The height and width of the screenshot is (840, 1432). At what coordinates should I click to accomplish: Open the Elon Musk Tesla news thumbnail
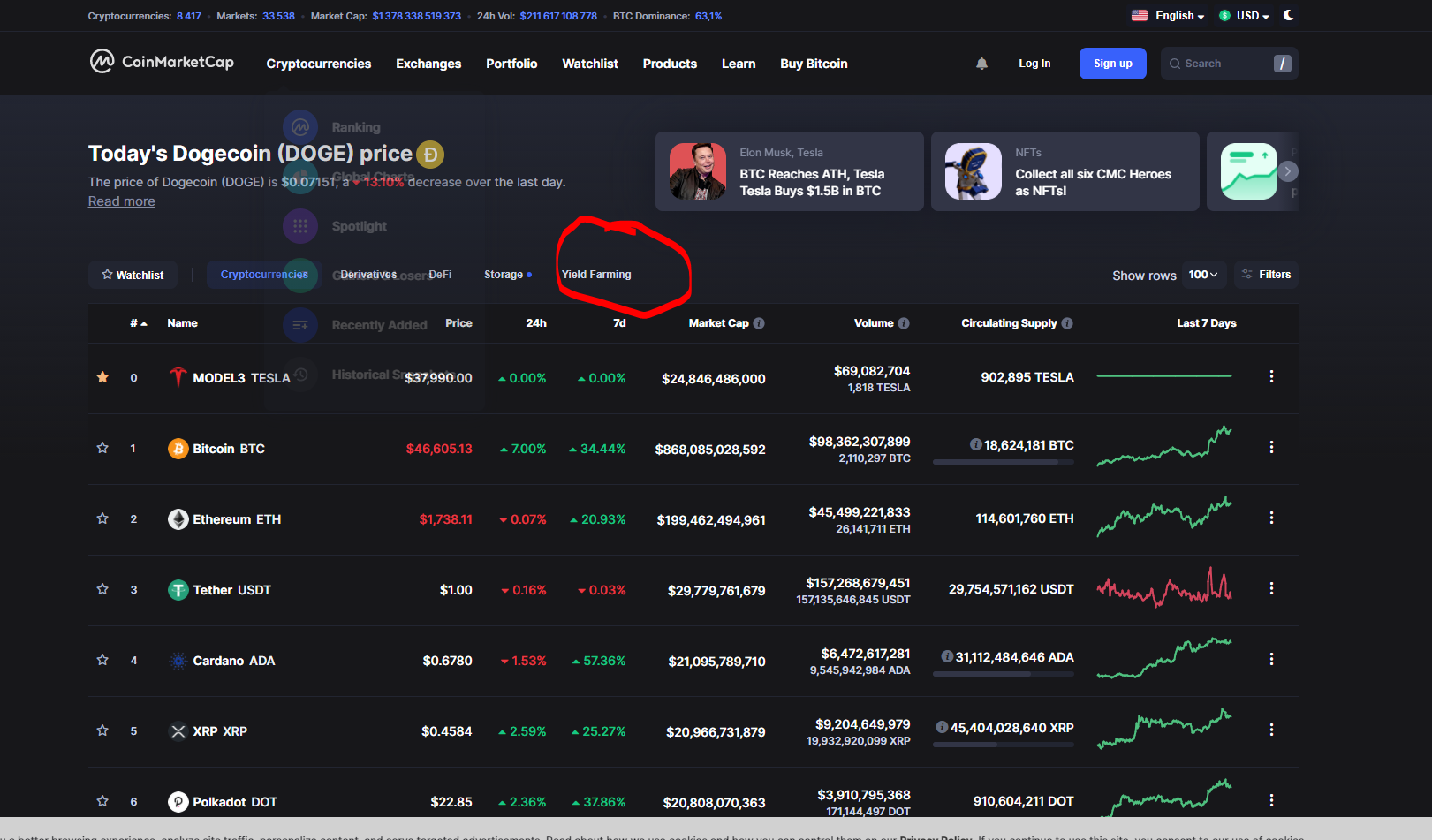click(698, 171)
